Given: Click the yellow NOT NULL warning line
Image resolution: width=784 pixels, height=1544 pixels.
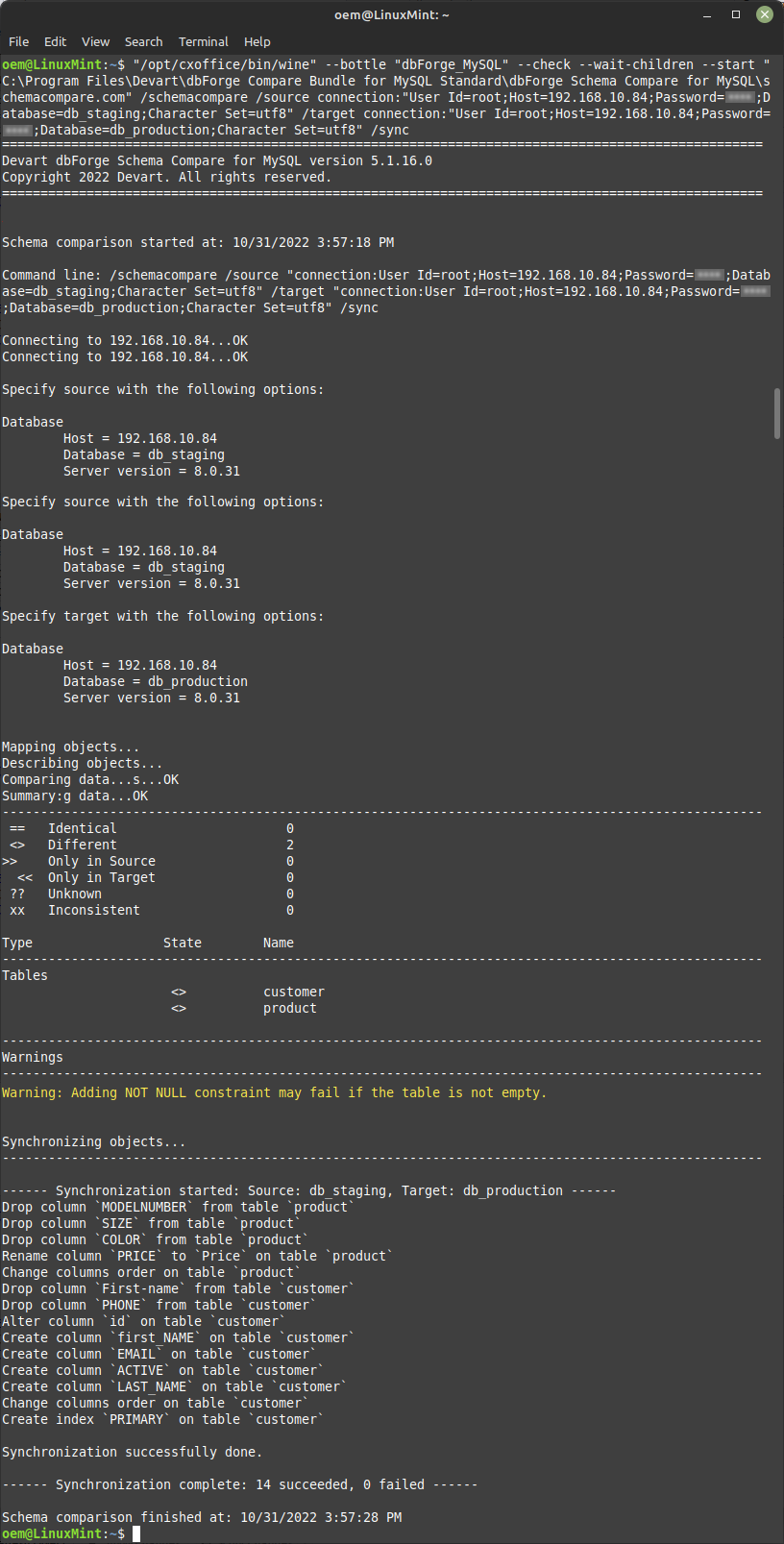Looking at the screenshot, I should (x=274, y=1092).
